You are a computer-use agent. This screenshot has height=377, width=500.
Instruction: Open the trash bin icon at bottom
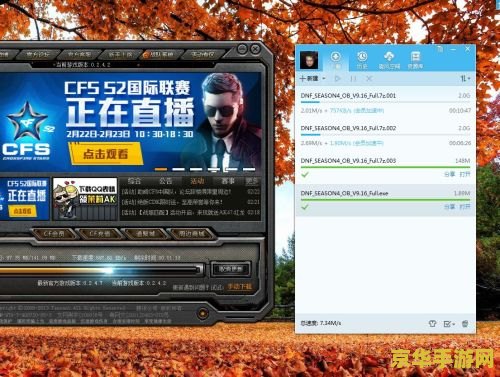[465, 323]
